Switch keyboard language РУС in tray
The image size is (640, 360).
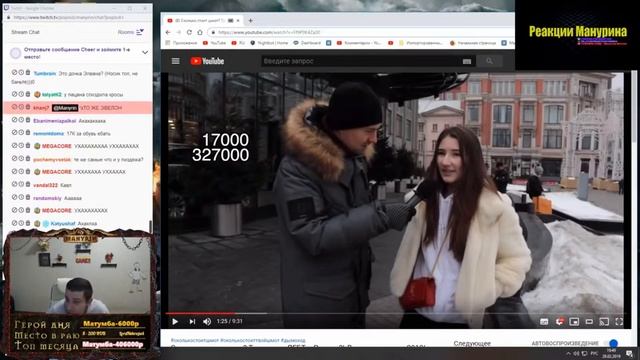pyautogui.click(x=594, y=353)
